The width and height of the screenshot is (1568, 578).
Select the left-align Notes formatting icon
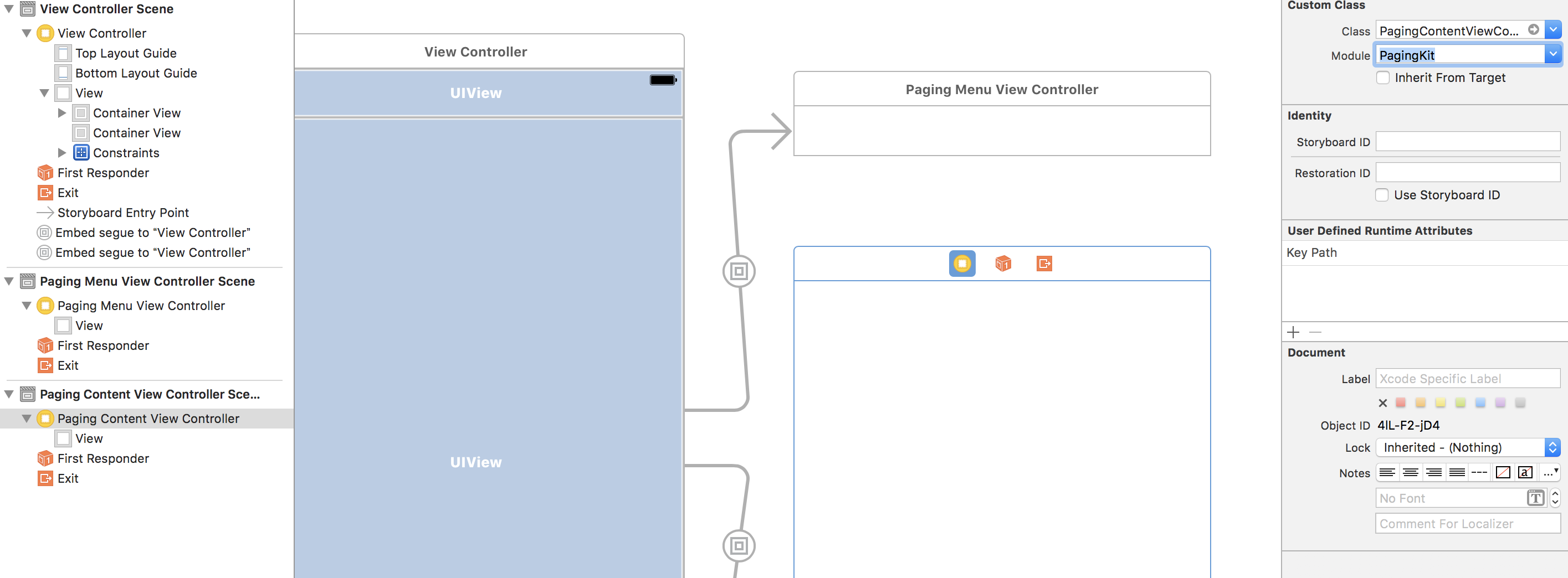point(1387,472)
